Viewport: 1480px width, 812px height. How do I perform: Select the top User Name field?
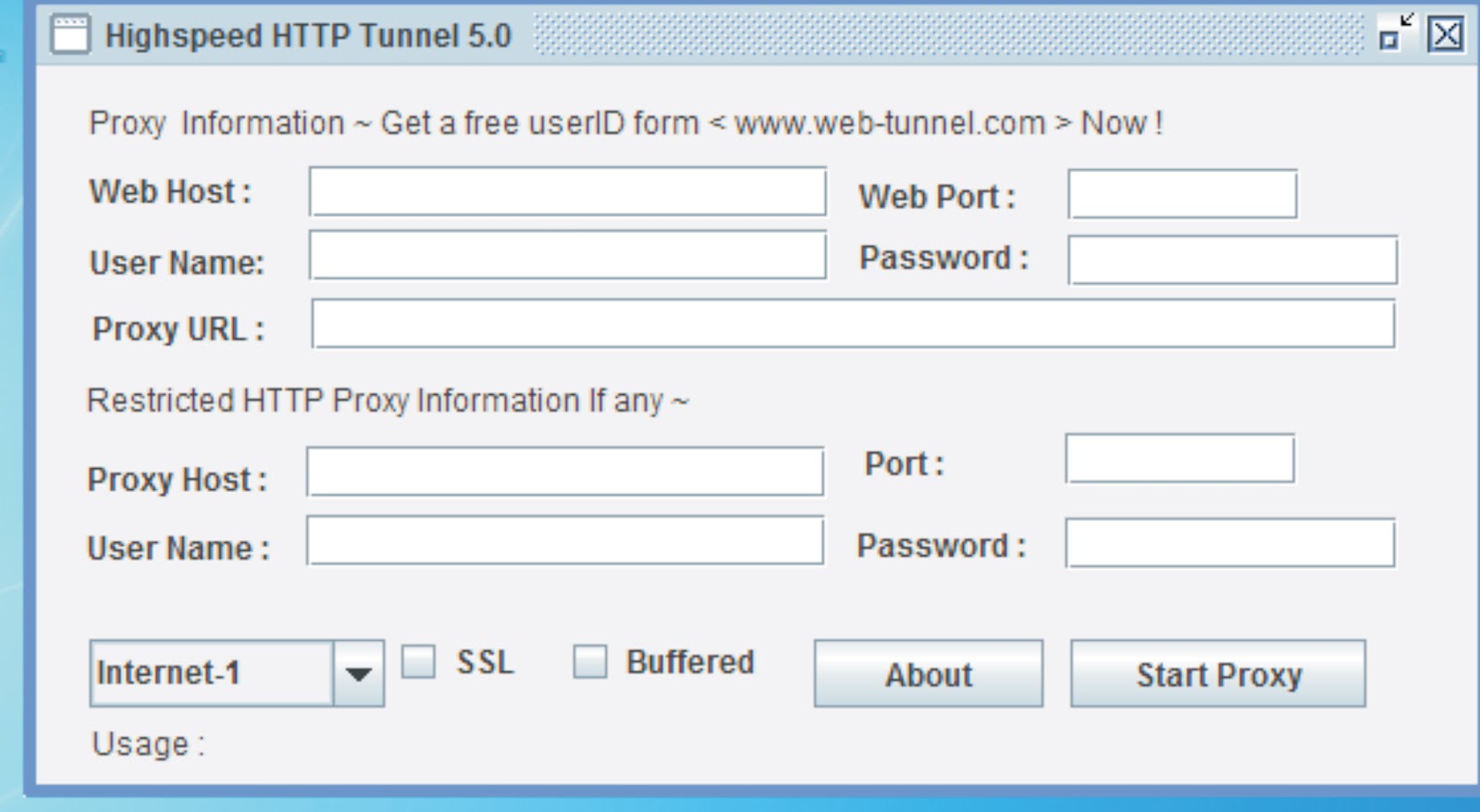click(567, 255)
